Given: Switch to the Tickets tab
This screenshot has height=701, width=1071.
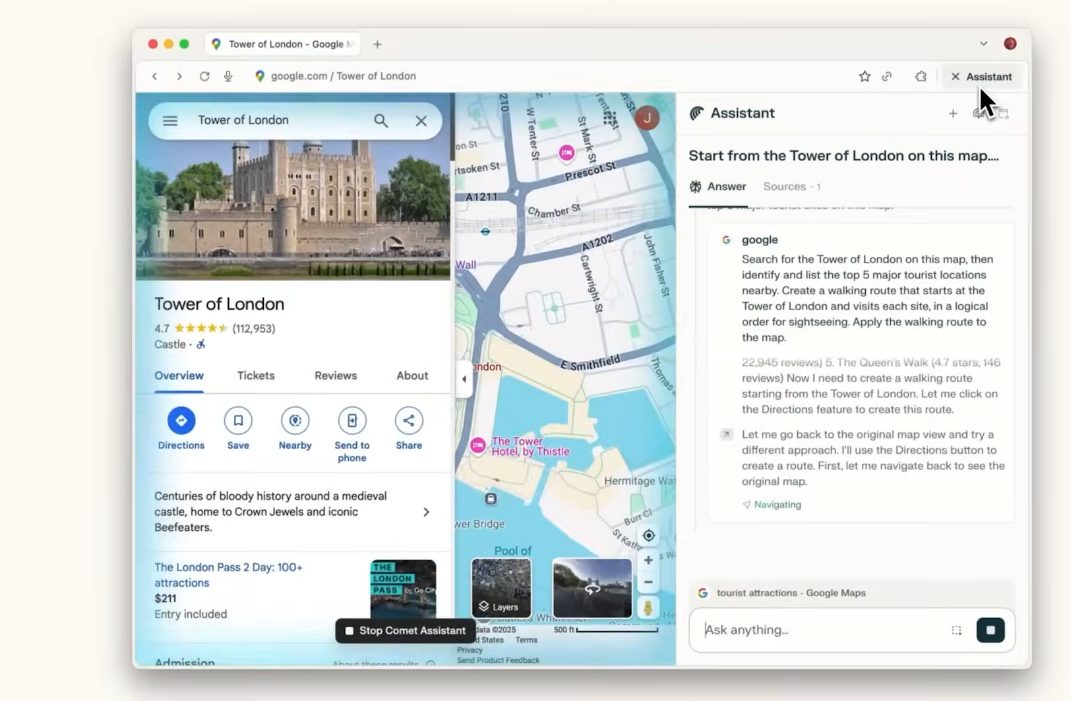Looking at the screenshot, I should pos(256,376).
